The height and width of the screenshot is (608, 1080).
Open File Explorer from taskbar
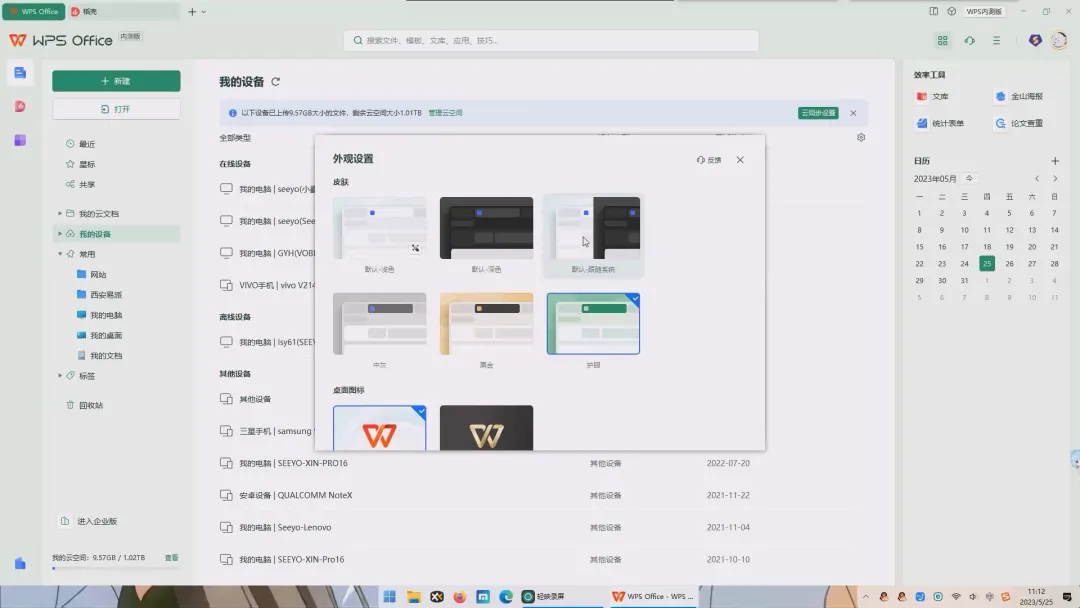[x=413, y=596]
